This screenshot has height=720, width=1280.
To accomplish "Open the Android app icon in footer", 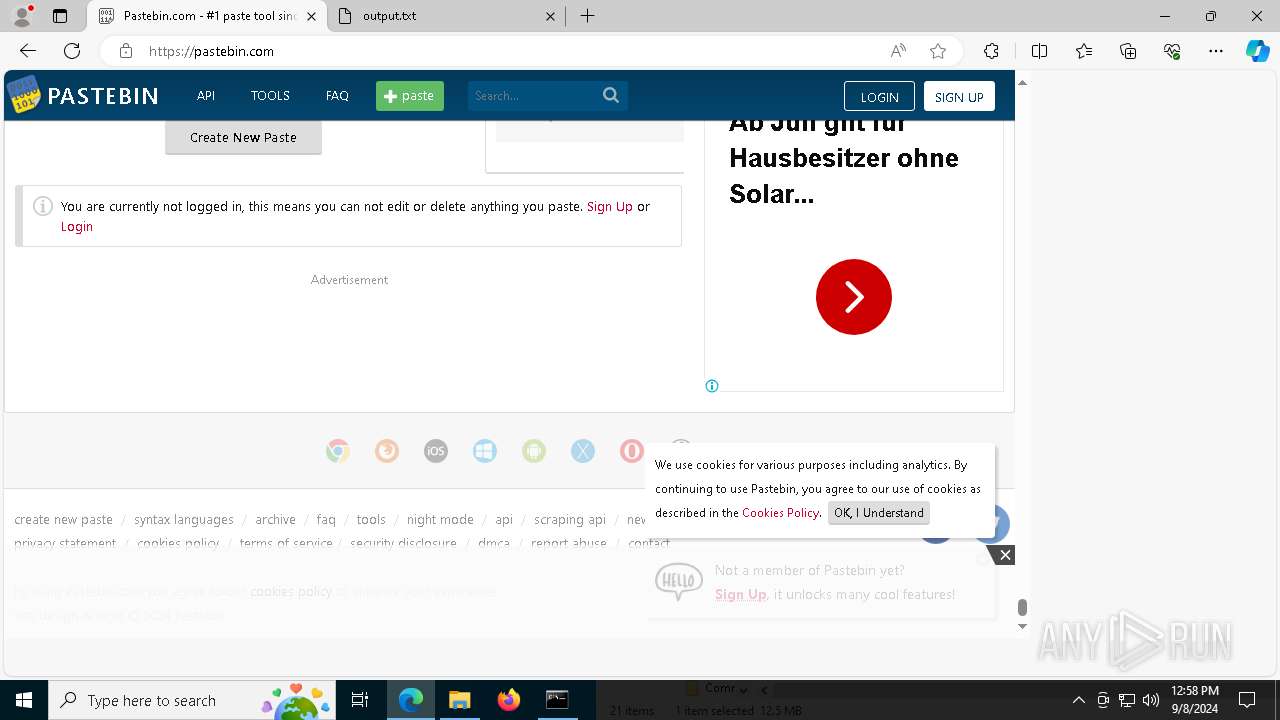I will (534, 451).
